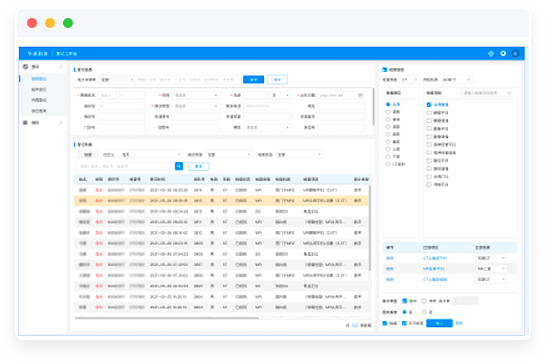Screen dimensions: 546x363
Task: Uncheck the first checked item in exam checklist
Action: pos(429,105)
